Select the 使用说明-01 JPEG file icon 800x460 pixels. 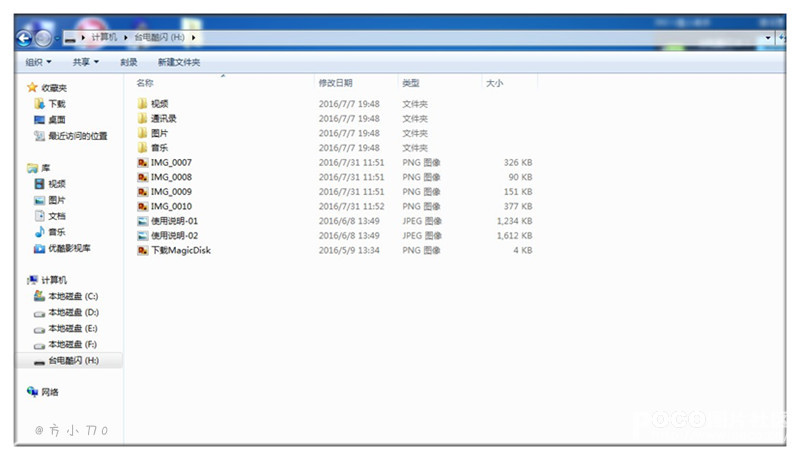tap(143, 221)
